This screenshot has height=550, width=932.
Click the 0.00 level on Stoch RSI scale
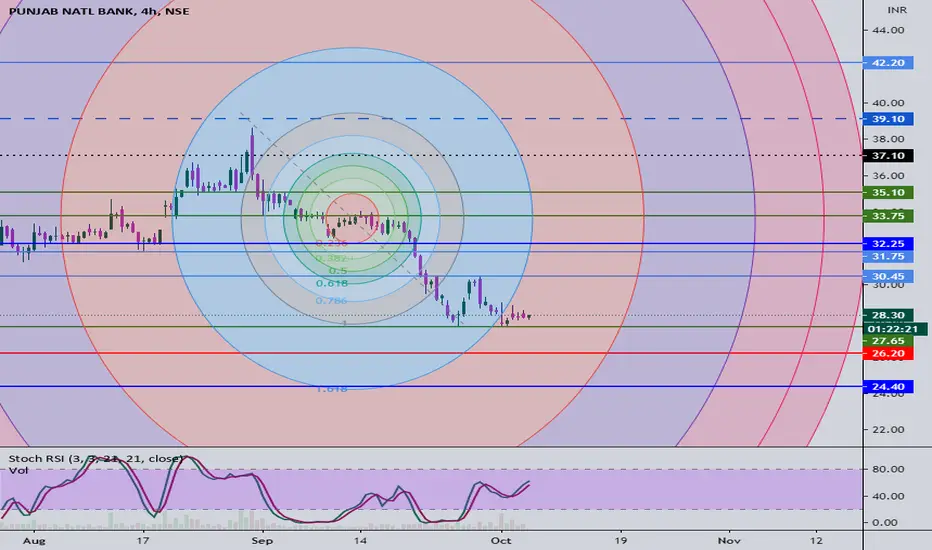tap(885, 523)
